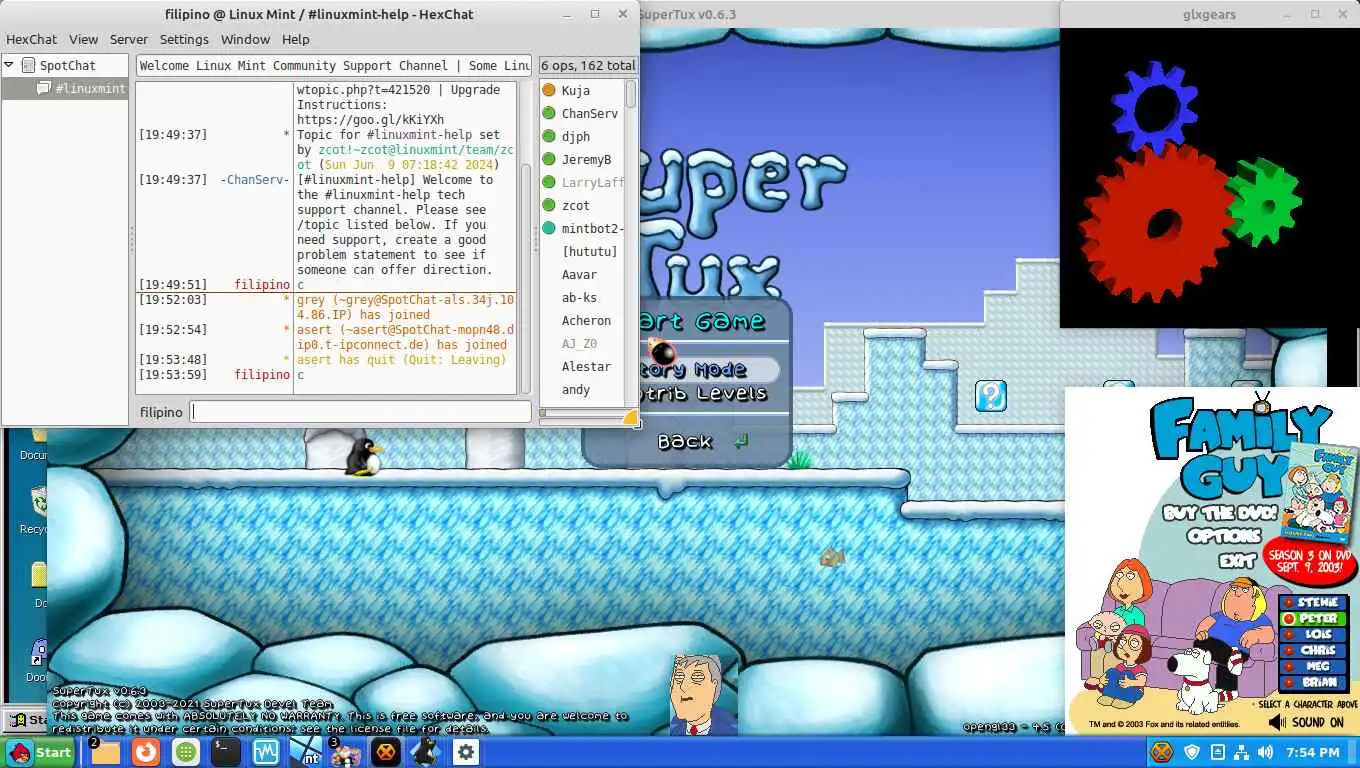1360x768 pixels.
Task: Click the HexChat tray icon in system tray
Action: [x=1162, y=752]
